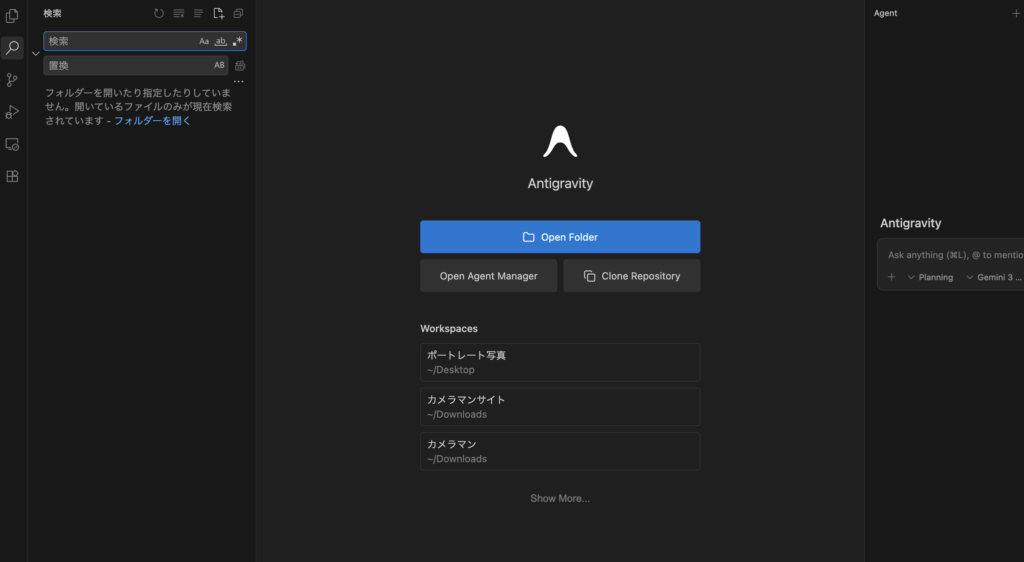This screenshot has width=1024, height=562.
Task: Toggle regular expression search
Action: tap(237, 42)
